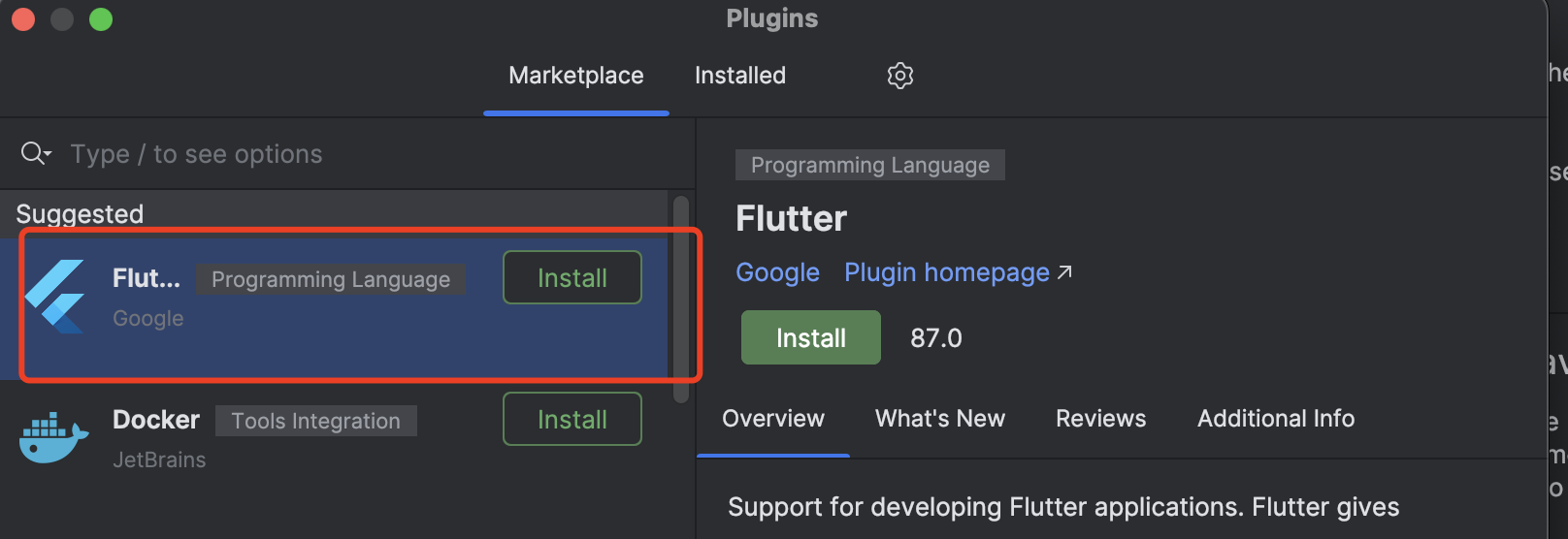Install the Docker plugin
1568x539 pixels.
coord(572,419)
